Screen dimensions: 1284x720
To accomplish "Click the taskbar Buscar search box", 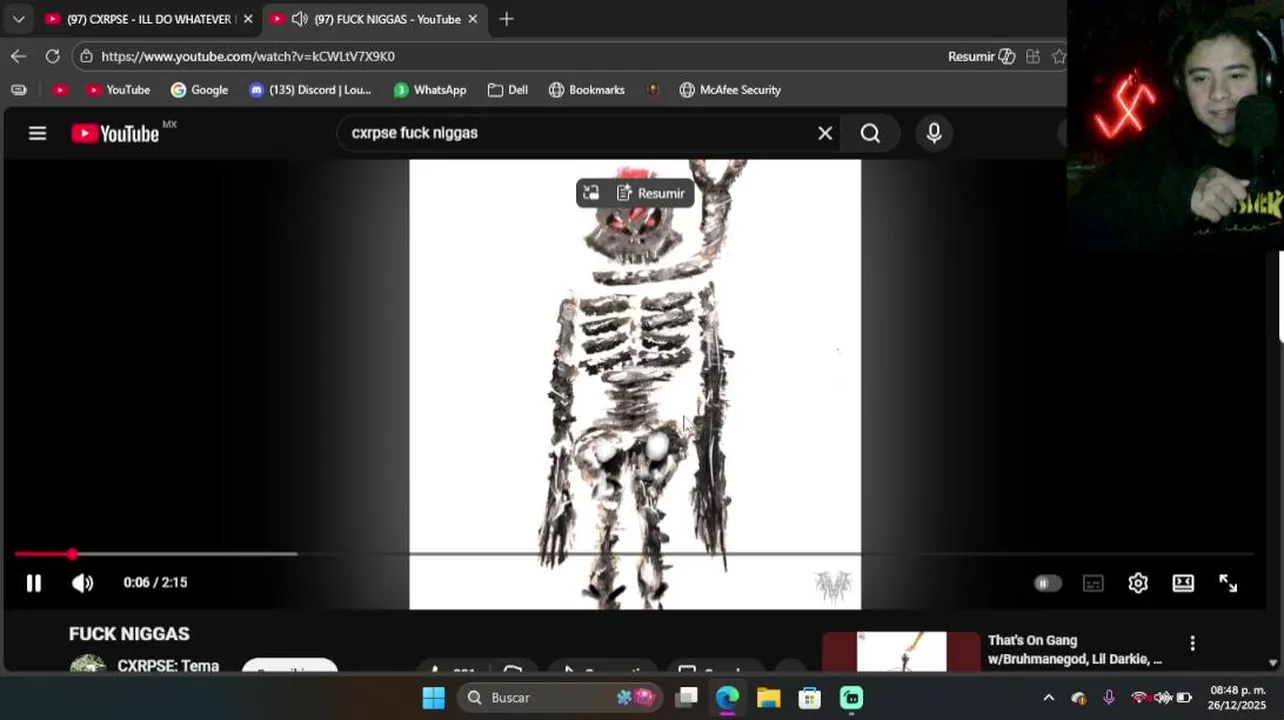I will pos(561,698).
